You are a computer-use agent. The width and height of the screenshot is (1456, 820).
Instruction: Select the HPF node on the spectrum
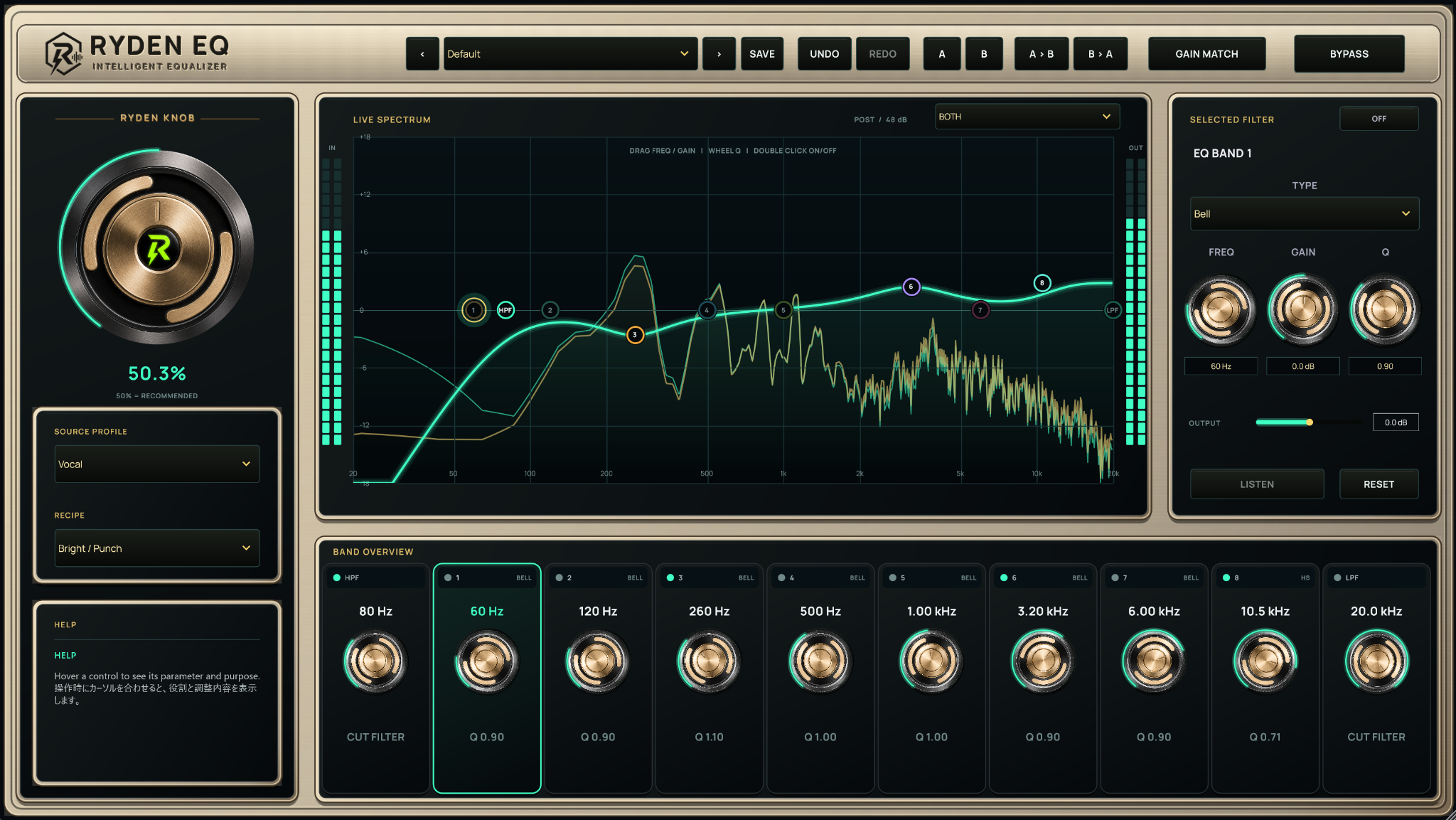pos(505,310)
